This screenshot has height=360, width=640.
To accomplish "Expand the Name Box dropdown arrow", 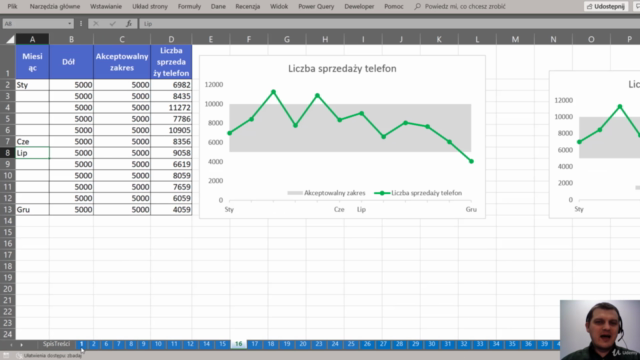I will coord(70,24).
